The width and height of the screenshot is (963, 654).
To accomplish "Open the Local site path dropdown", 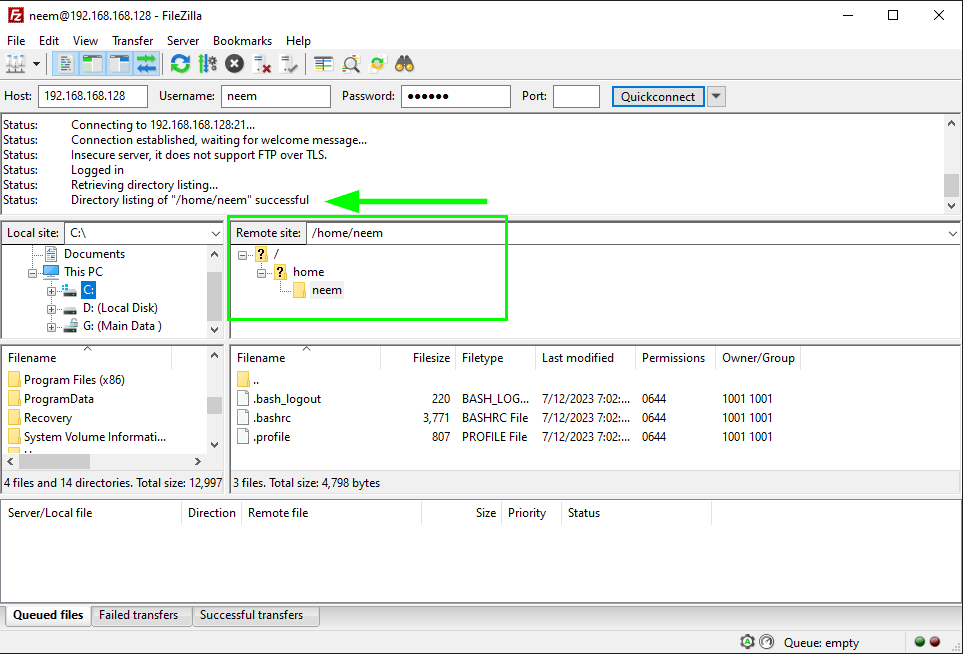I will (216, 233).
